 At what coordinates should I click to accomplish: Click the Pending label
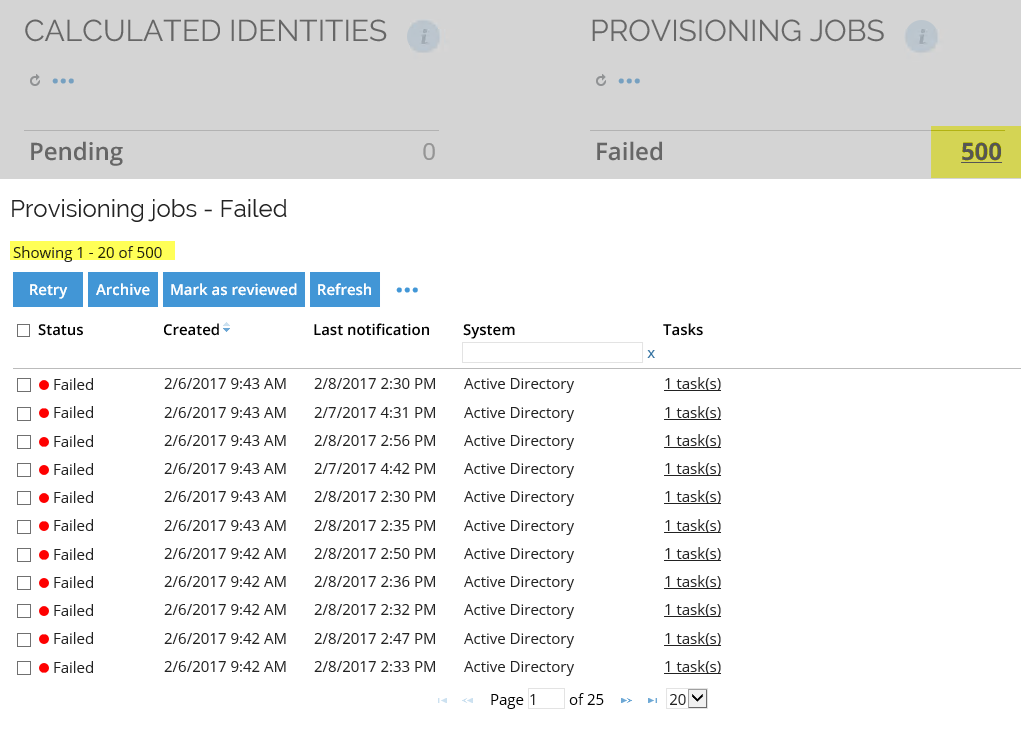tap(76, 152)
